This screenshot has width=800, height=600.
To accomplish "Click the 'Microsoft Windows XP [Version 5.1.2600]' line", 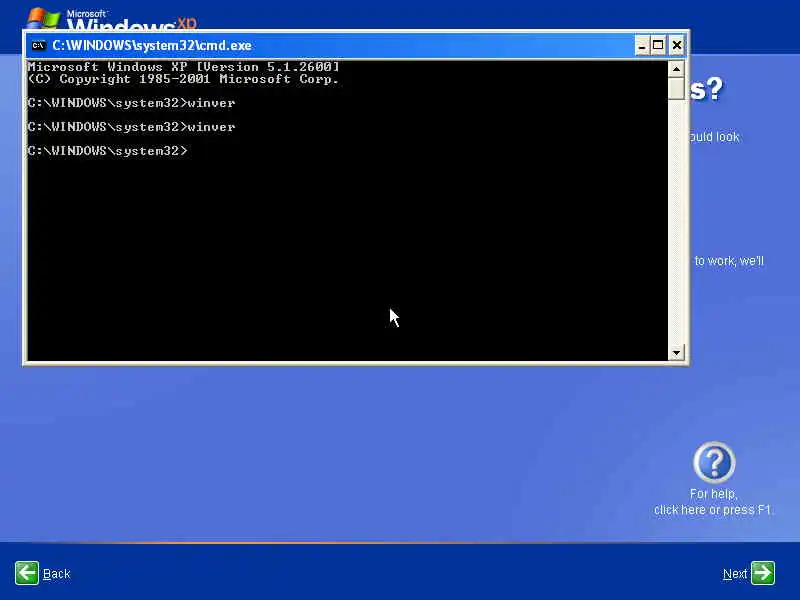I will click(x=183, y=67).
